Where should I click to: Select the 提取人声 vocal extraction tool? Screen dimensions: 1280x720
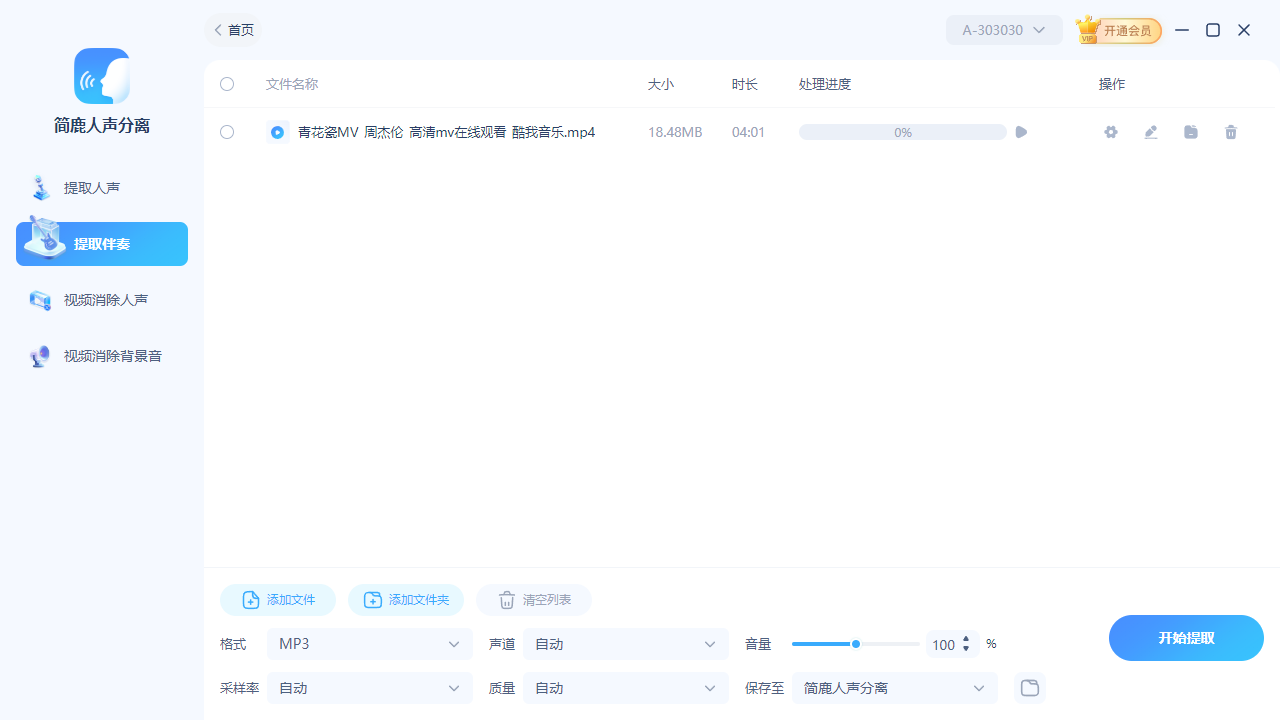pyautogui.click(x=101, y=187)
